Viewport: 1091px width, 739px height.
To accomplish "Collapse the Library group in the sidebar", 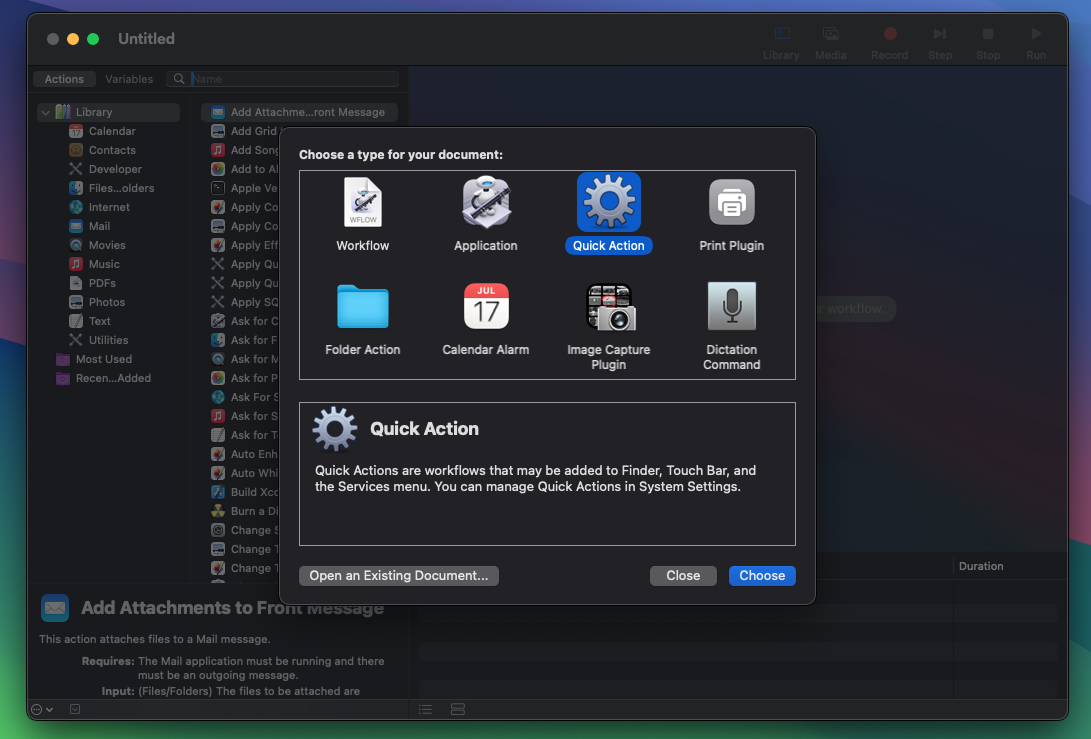I will (x=44, y=112).
